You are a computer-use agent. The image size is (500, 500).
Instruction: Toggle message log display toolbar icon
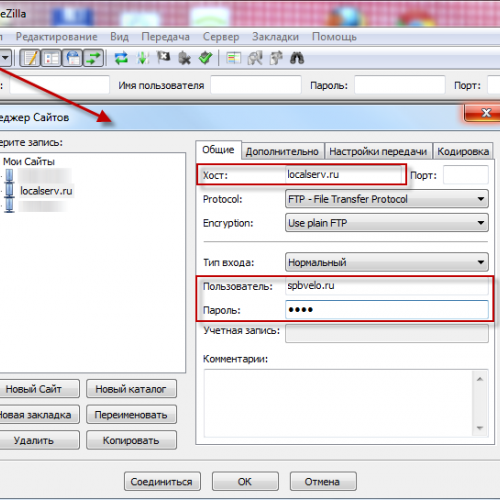point(30,58)
